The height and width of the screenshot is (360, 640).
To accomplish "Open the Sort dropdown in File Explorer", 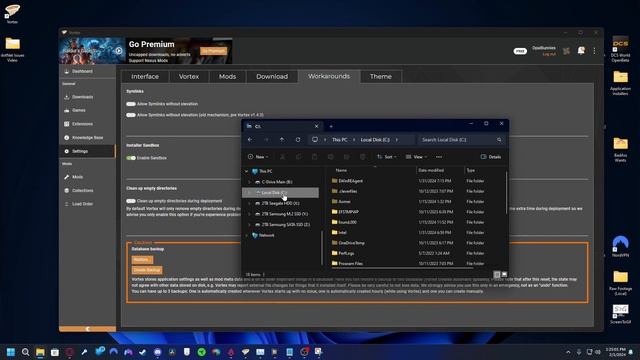I will 387,157.
